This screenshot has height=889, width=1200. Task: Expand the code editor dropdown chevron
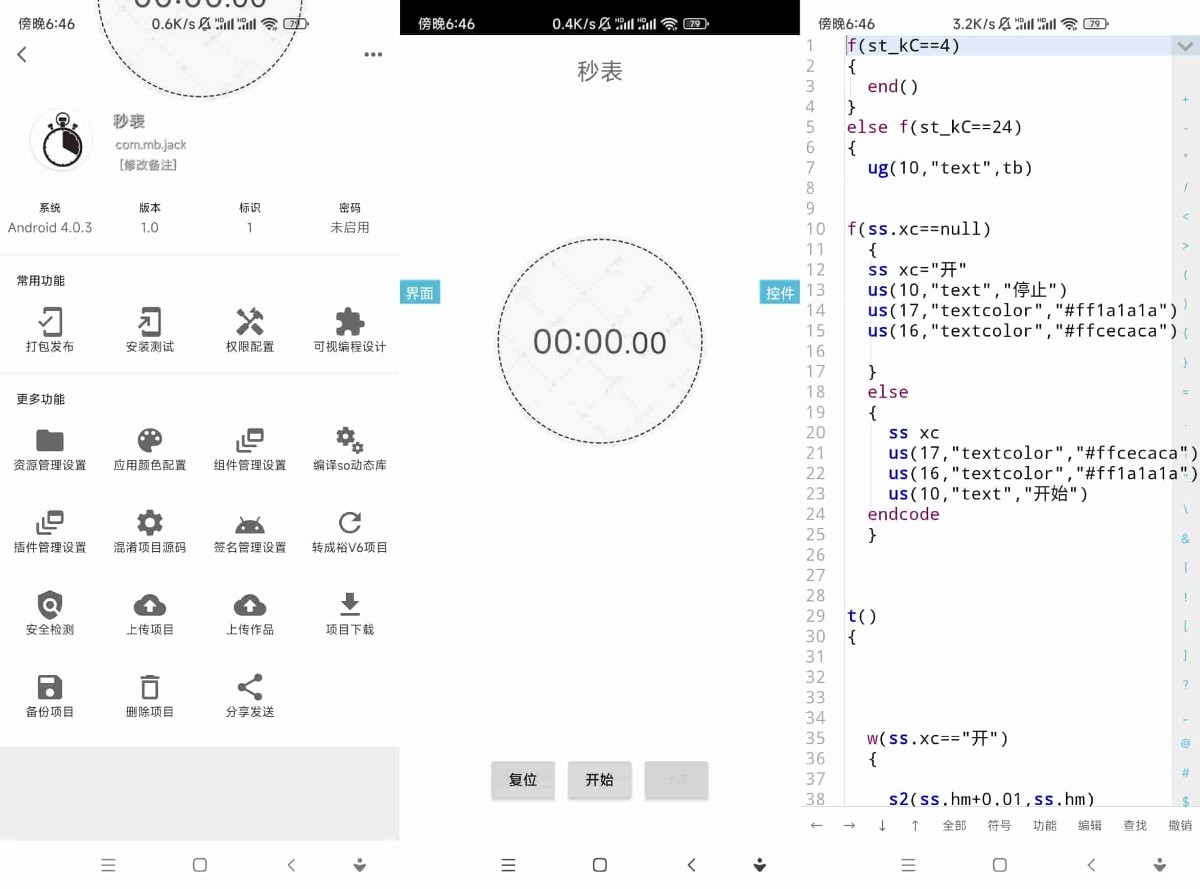point(1185,46)
